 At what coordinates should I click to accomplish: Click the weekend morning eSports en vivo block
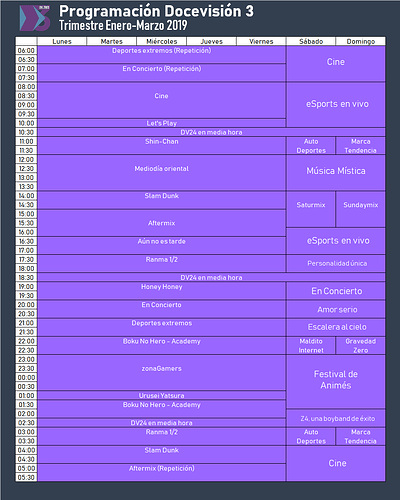click(336, 105)
